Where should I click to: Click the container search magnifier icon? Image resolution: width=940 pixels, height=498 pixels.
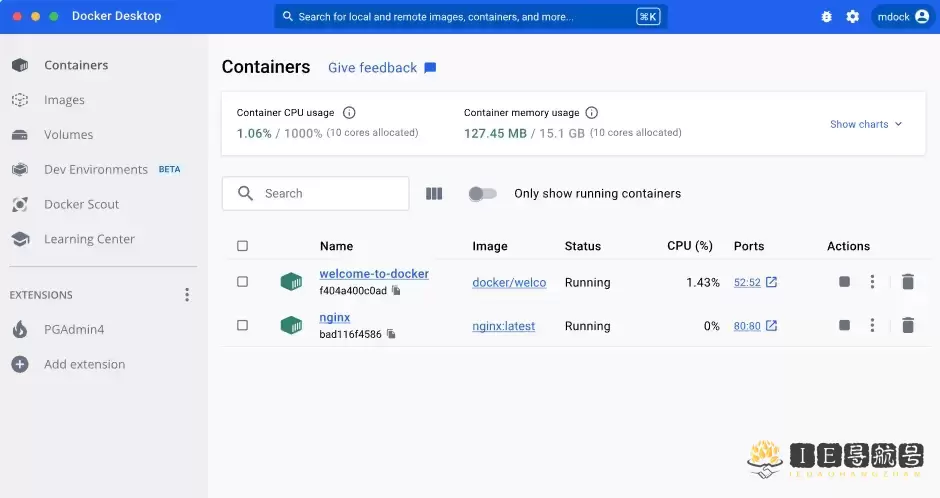coord(245,193)
